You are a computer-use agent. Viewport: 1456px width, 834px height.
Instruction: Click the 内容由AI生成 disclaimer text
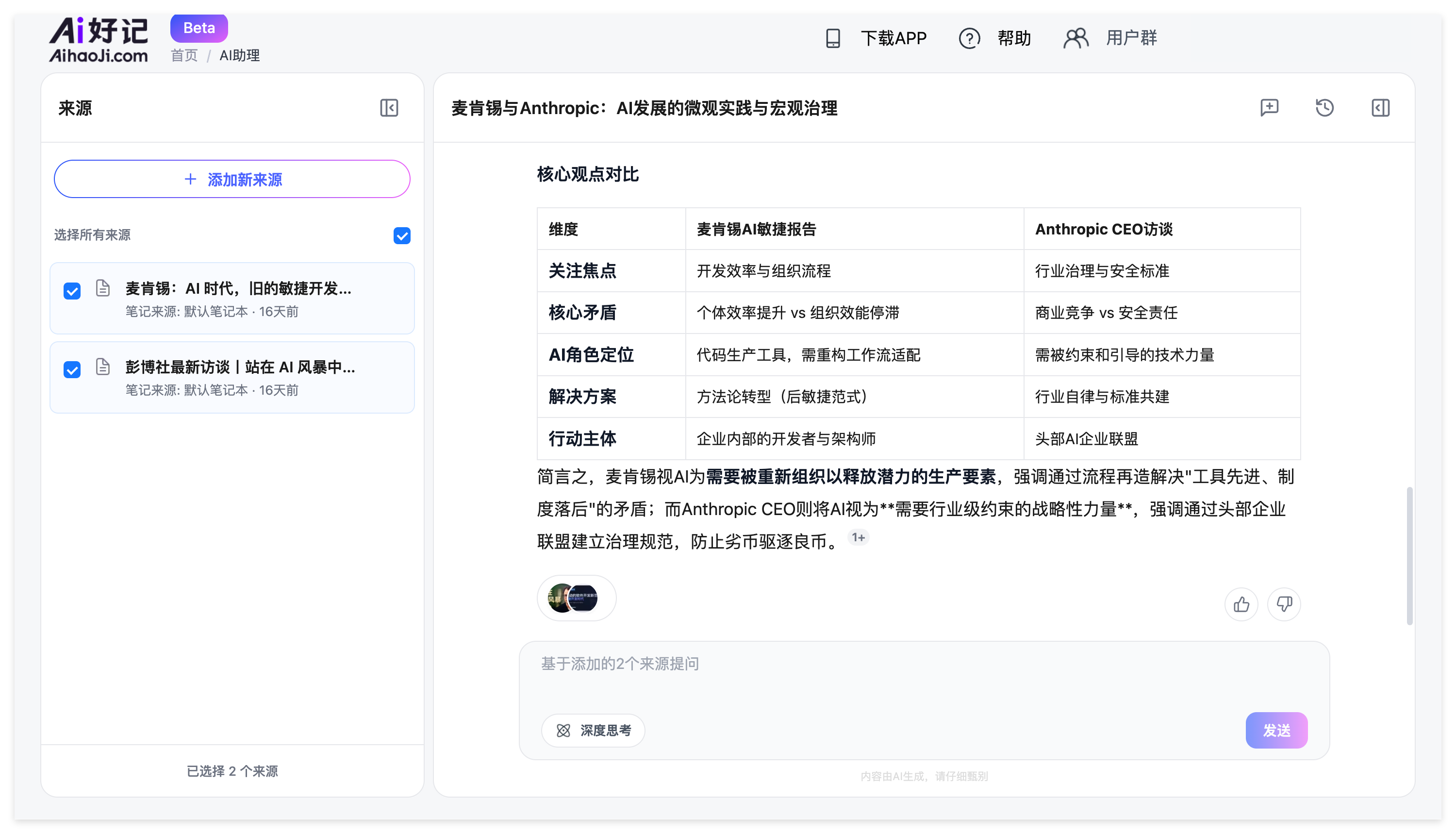click(x=924, y=776)
